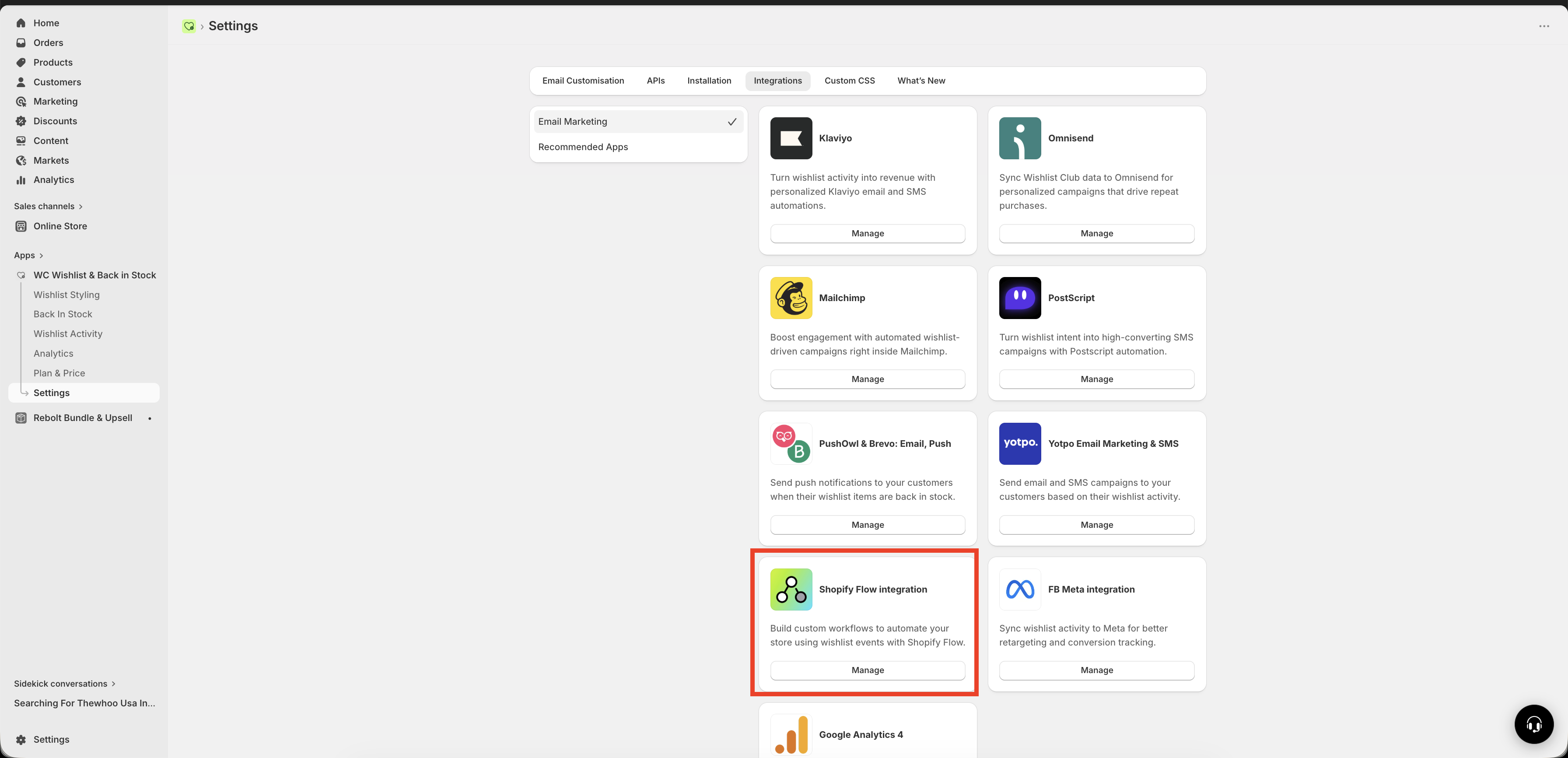The image size is (1568, 758).
Task: Open Wishlist Styling in the app menu
Action: pyautogui.click(x=66, y=295)
